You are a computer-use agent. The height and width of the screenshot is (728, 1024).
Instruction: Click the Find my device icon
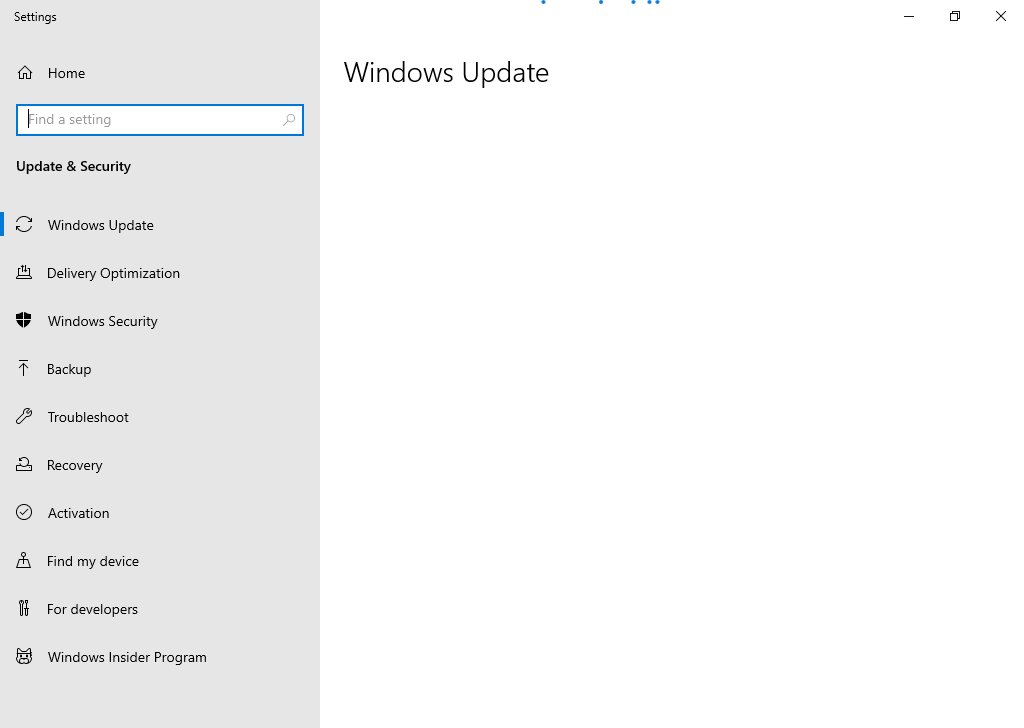24,560
